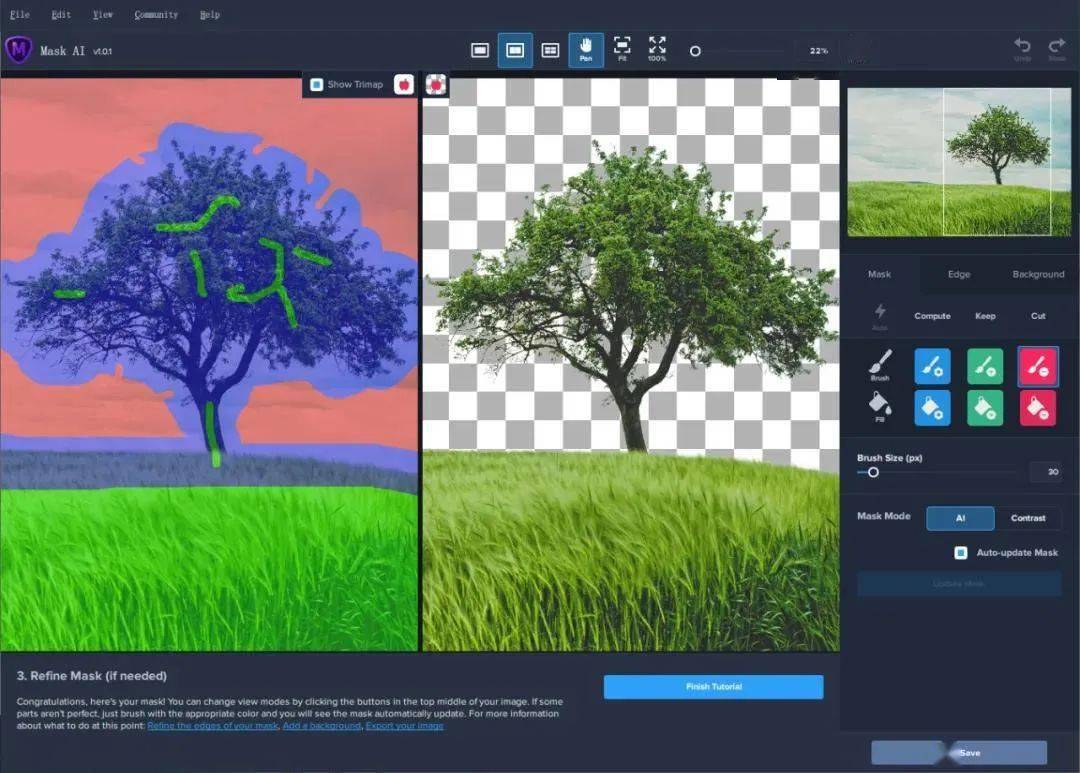Zoom to 100% using toolbar icon
The height and width of the screenshot is (773, 1080).
(657, 49)
